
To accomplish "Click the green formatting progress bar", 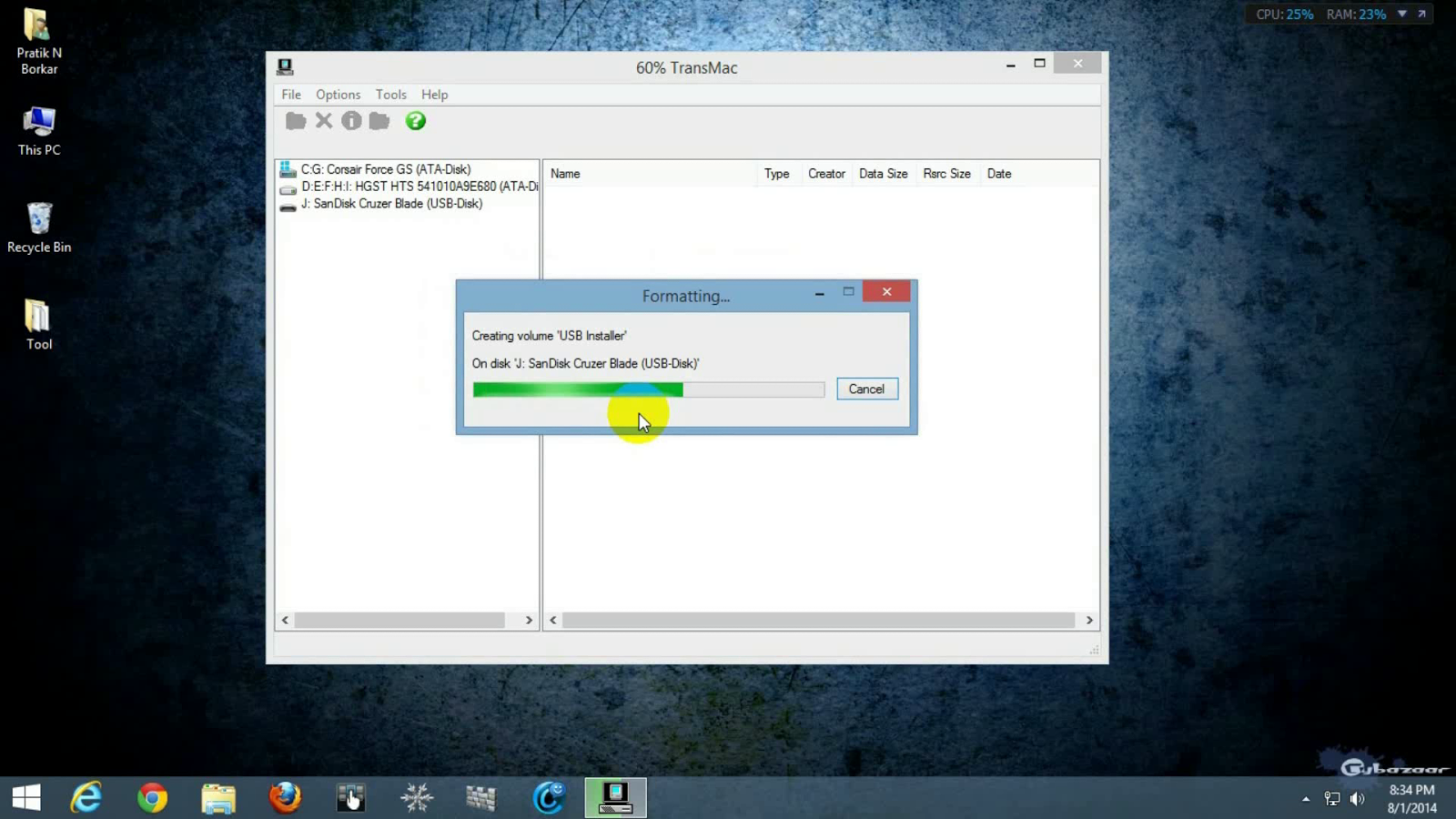I will click(x=649, y=389).
